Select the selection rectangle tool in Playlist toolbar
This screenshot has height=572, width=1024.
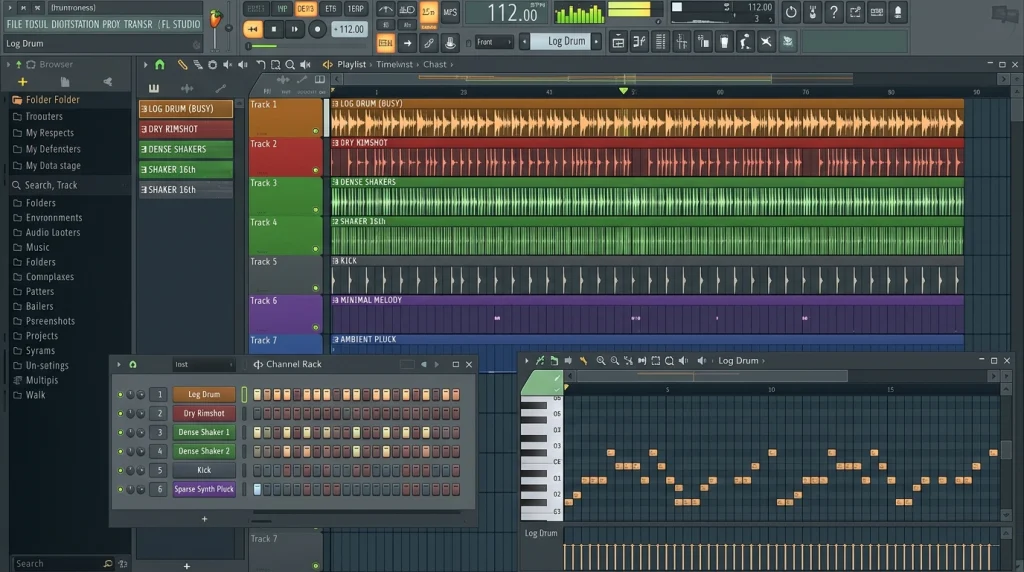click(276, 65)
